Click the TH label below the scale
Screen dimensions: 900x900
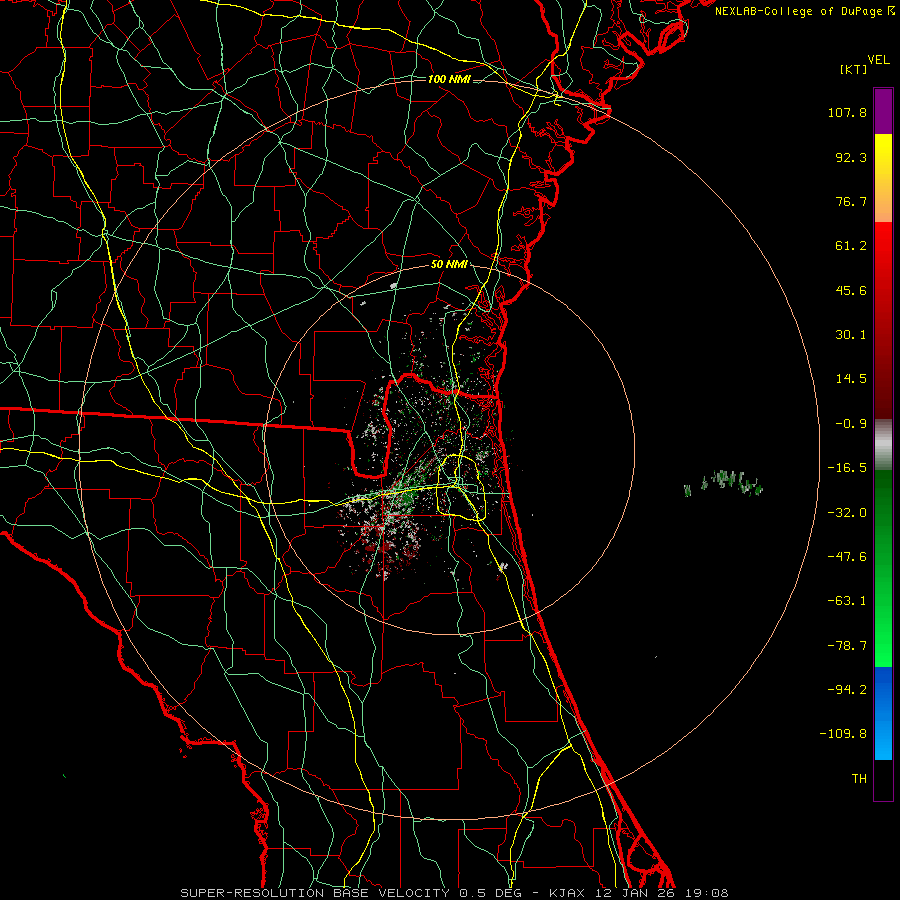click(x=859, y=779)
